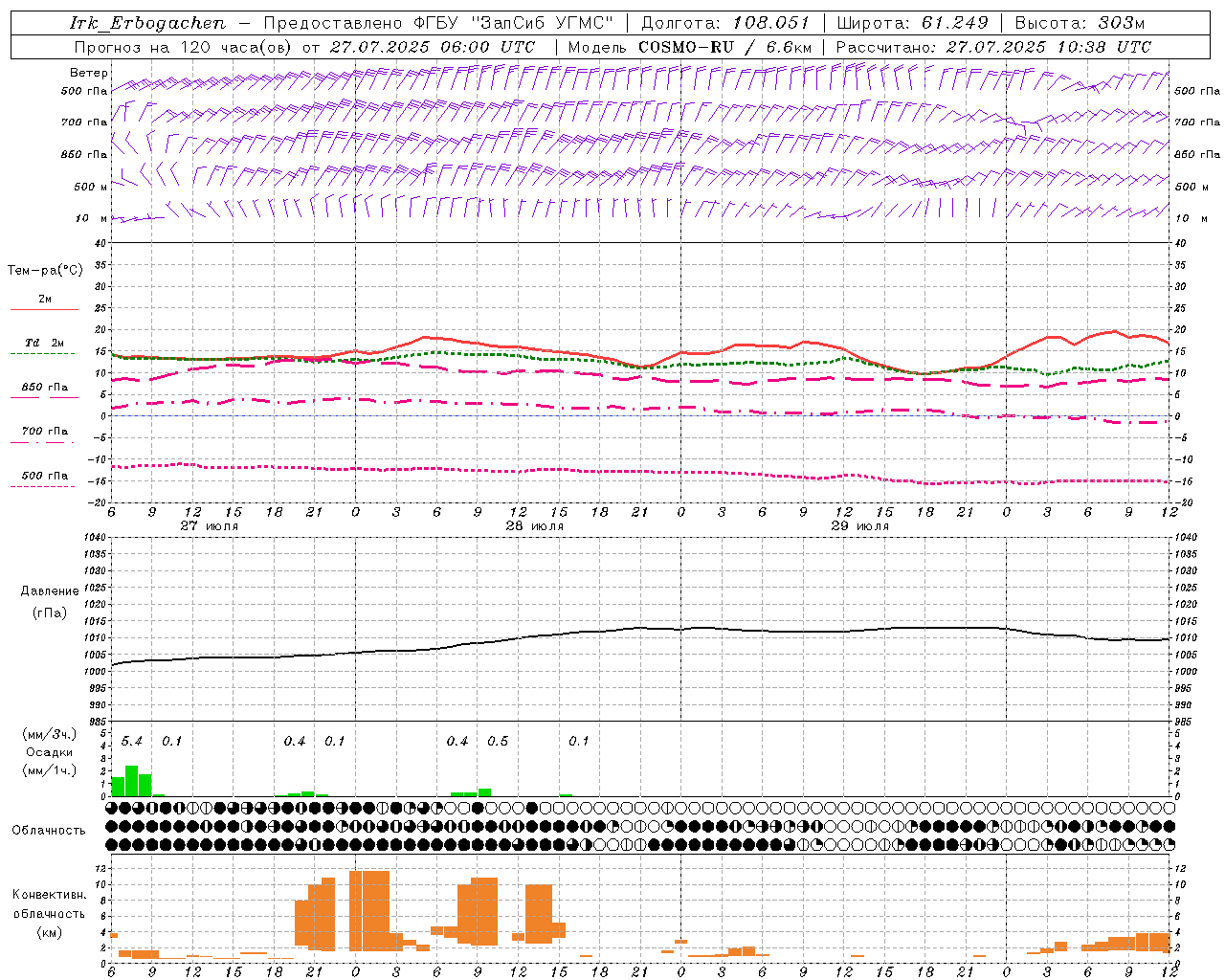Select the 'Широта: 61.249' header value
This screenshot has height=980, width=1225.
[912, 23]
